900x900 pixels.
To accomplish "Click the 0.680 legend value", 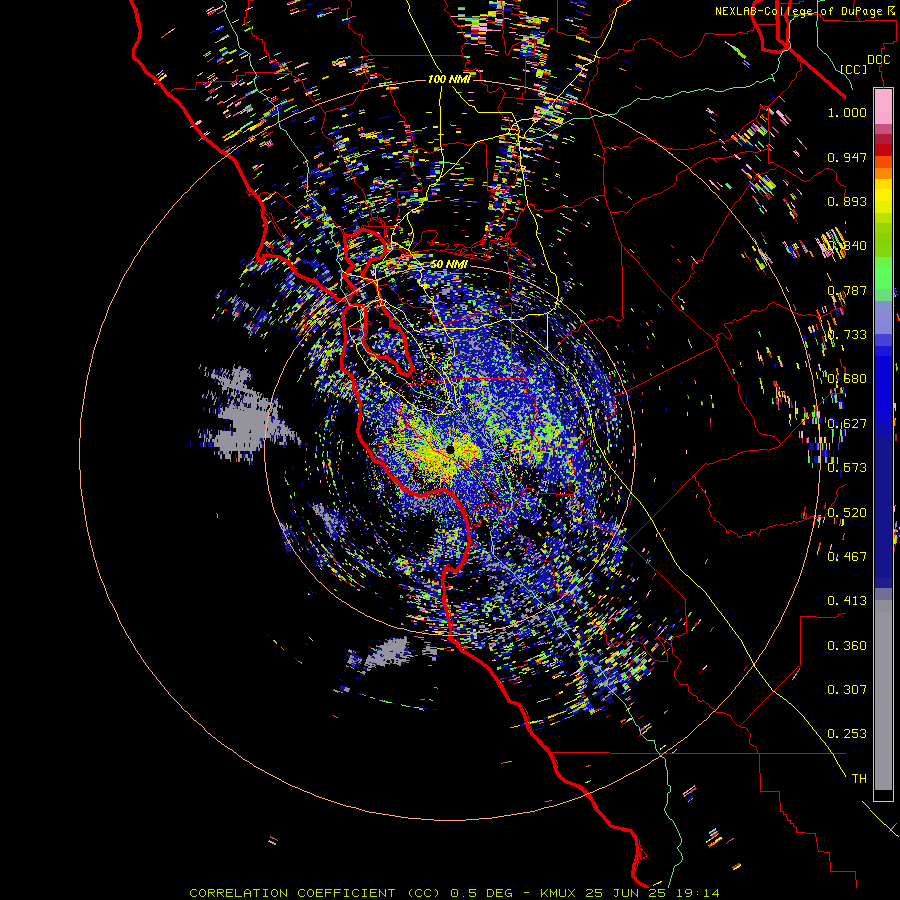I will (x=847, y=379).
